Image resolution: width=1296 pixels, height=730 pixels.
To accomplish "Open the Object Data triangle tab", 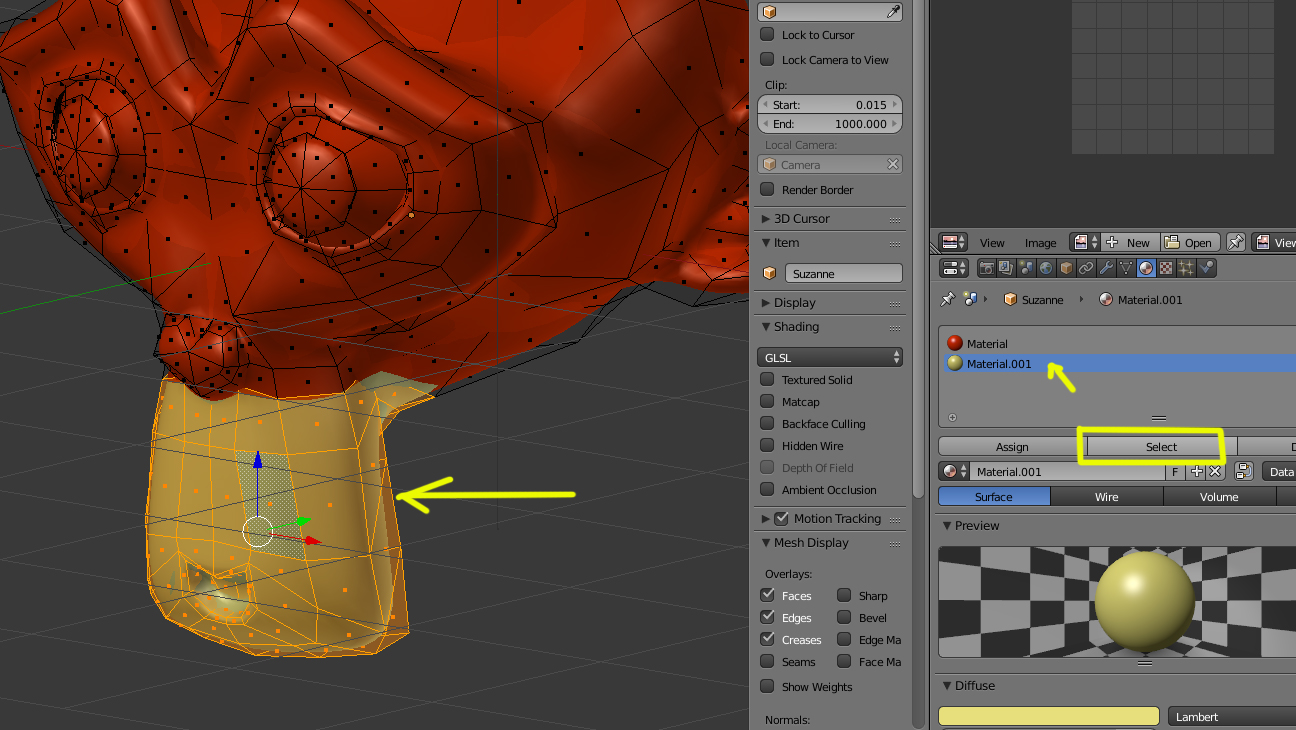I will coord(1126,268).
